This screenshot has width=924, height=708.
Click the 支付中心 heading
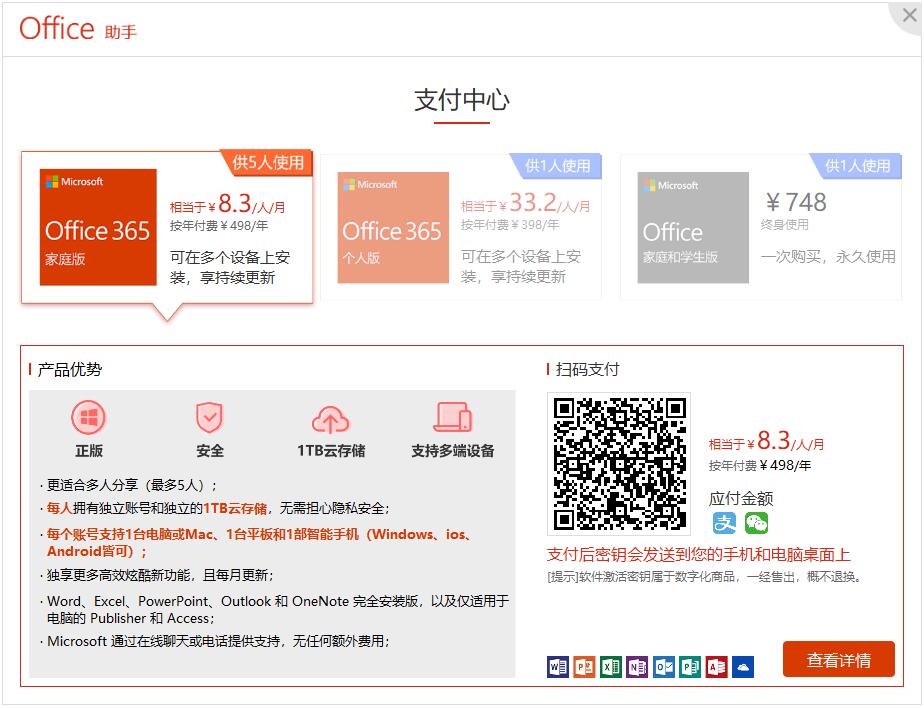point(461,100)
